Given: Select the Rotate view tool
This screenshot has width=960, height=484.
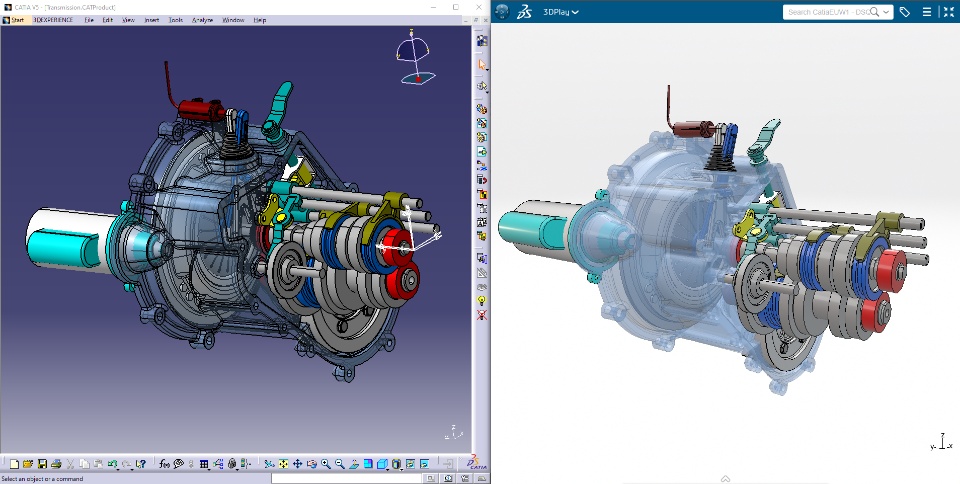Looking at the screenshot, I should 312,464.
